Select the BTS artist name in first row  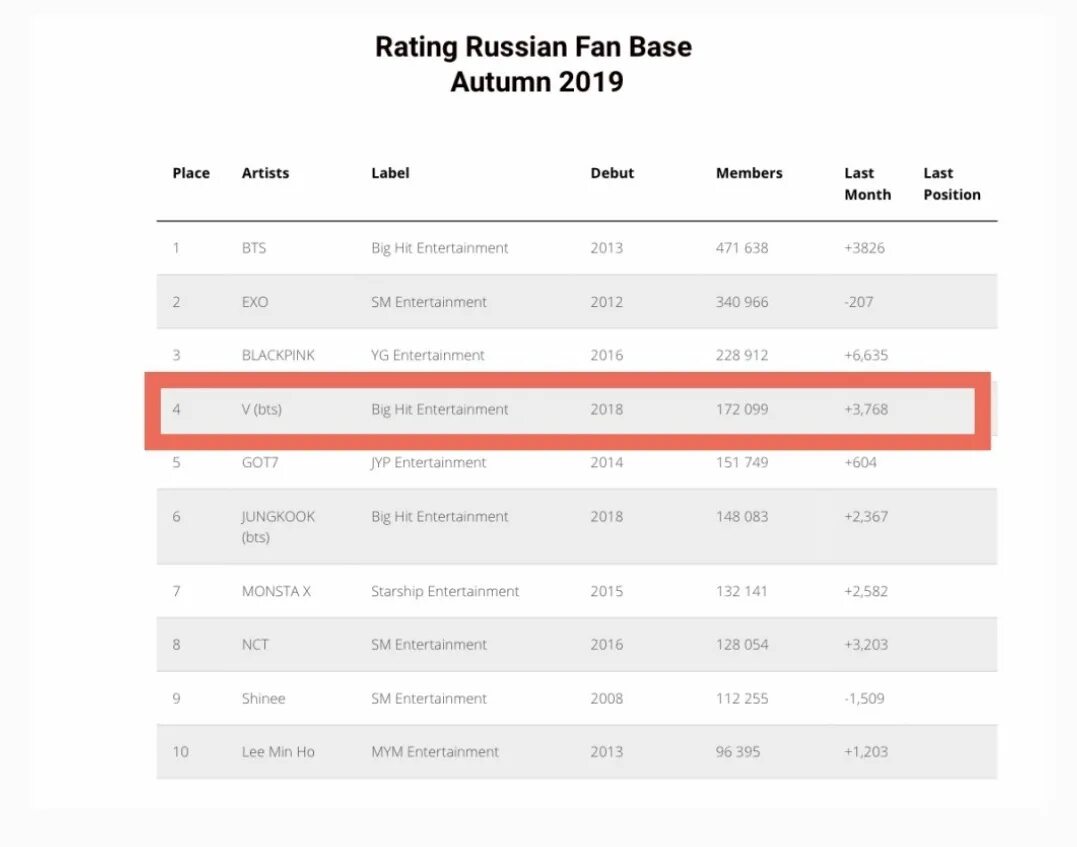[254, 248]
